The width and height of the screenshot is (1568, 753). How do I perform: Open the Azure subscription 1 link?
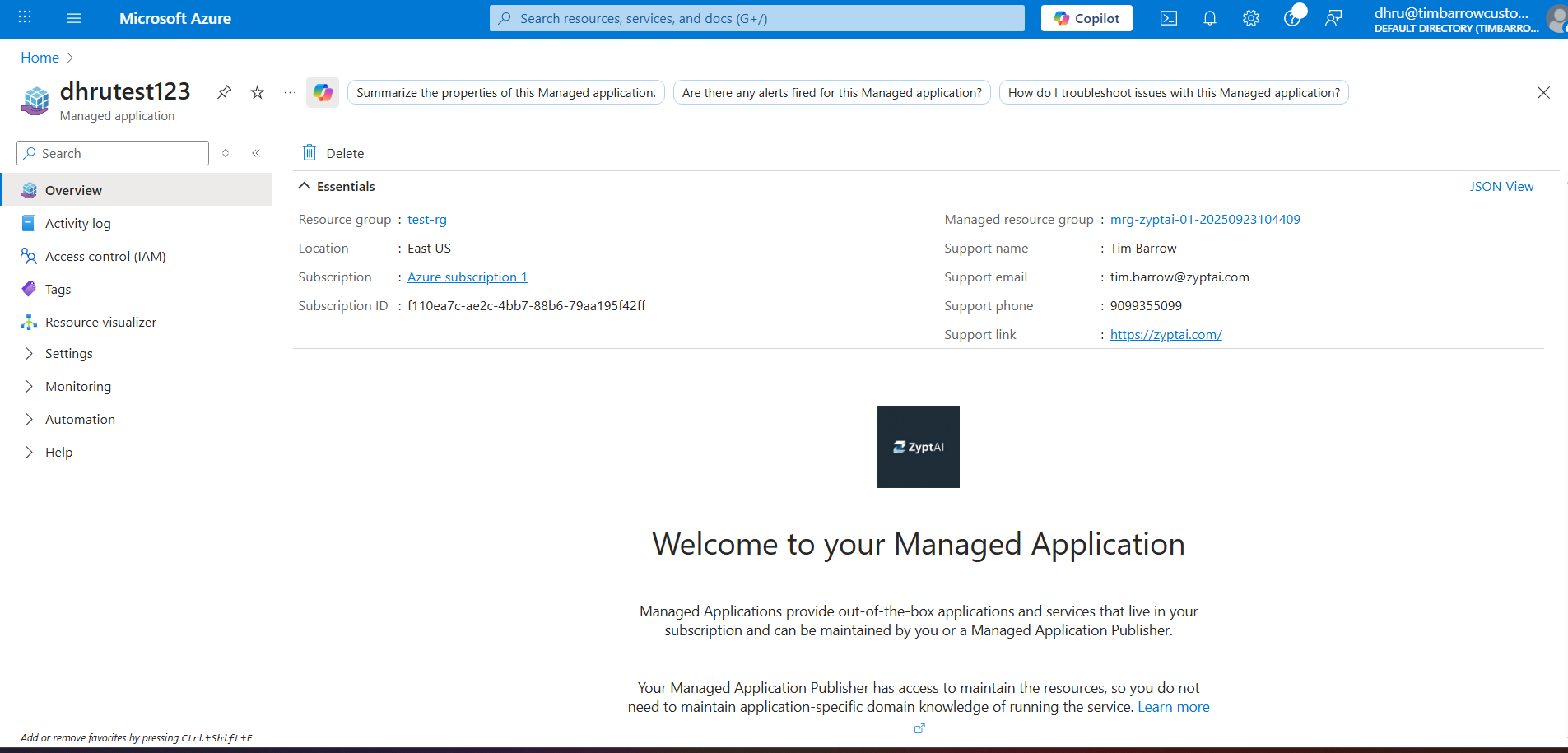coord(468,277)
